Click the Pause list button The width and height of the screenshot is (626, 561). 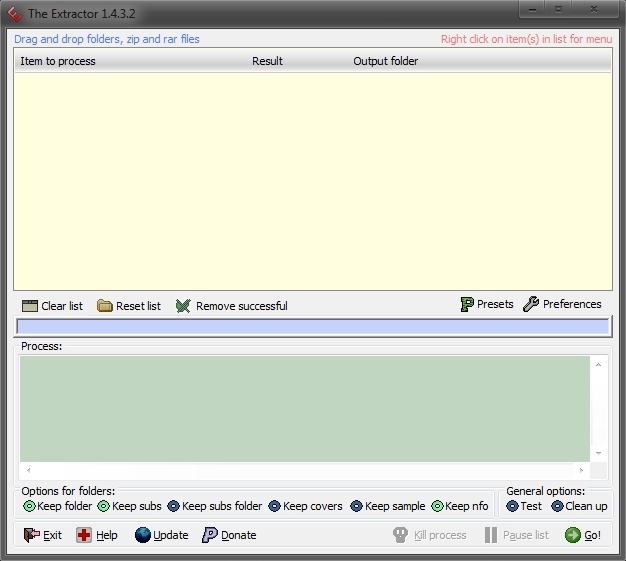[x=517, y=535]
